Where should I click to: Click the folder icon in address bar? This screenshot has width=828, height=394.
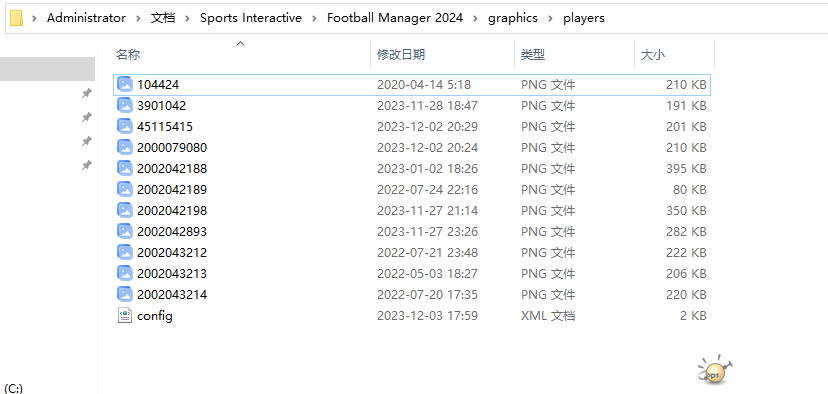click(16, 18)
